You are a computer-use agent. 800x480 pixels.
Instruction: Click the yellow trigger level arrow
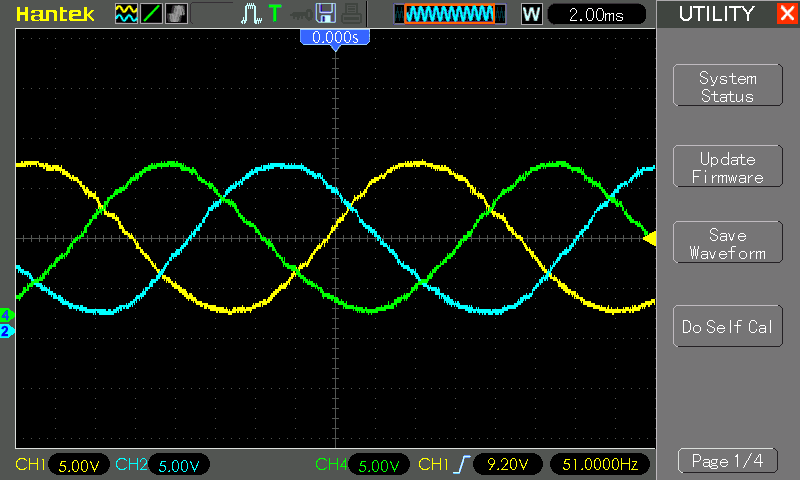(649, 238)
